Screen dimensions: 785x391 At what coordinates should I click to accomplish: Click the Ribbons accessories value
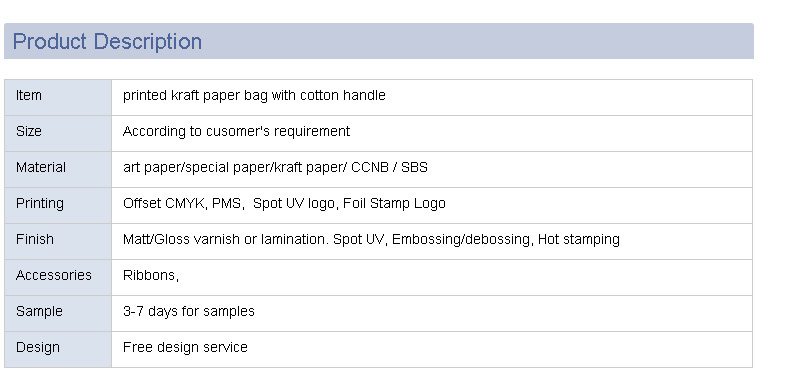point(151,275)
